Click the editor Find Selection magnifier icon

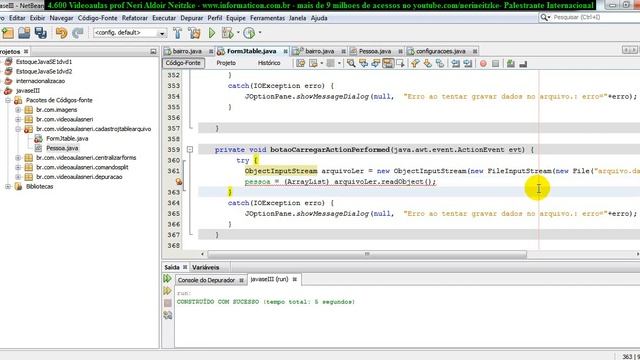point(351,63)
